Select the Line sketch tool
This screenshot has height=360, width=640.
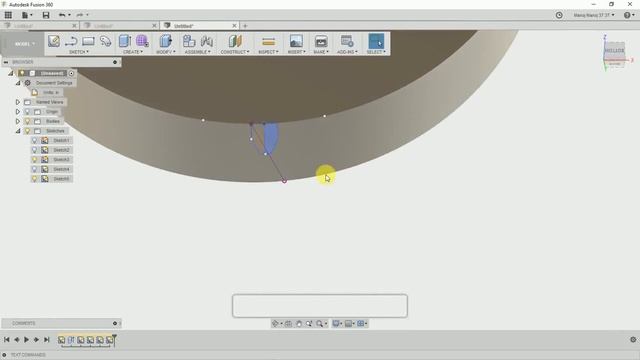[x=71, y=41]
